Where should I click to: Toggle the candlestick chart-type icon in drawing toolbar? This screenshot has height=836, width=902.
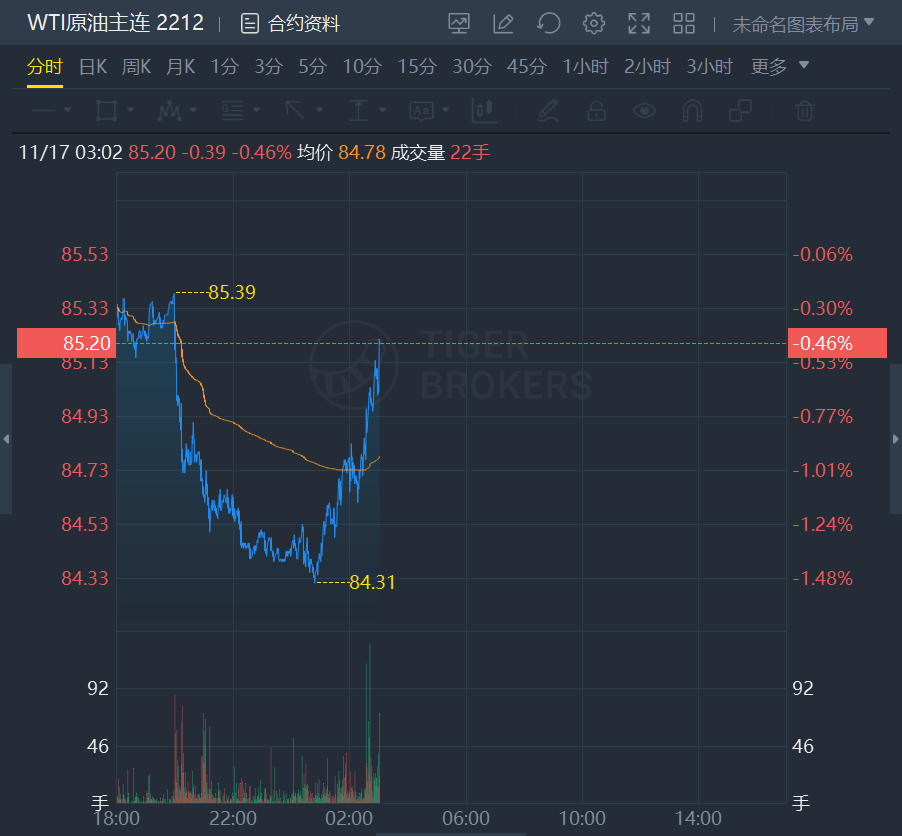click(485, 110)
